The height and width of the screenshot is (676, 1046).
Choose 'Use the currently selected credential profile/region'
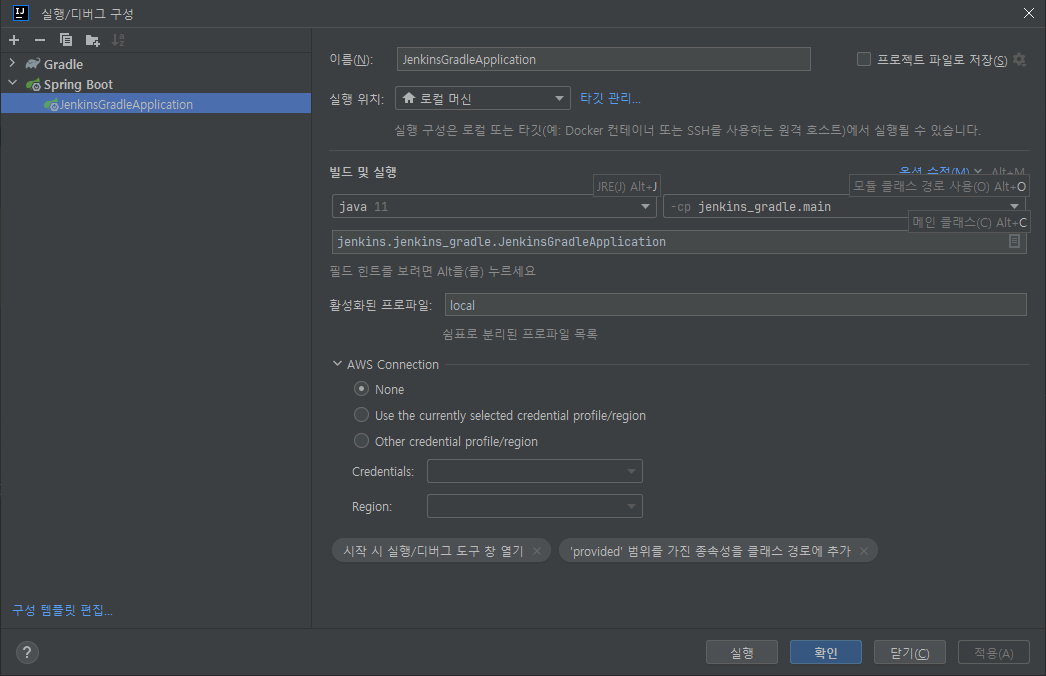pos(361,415)
